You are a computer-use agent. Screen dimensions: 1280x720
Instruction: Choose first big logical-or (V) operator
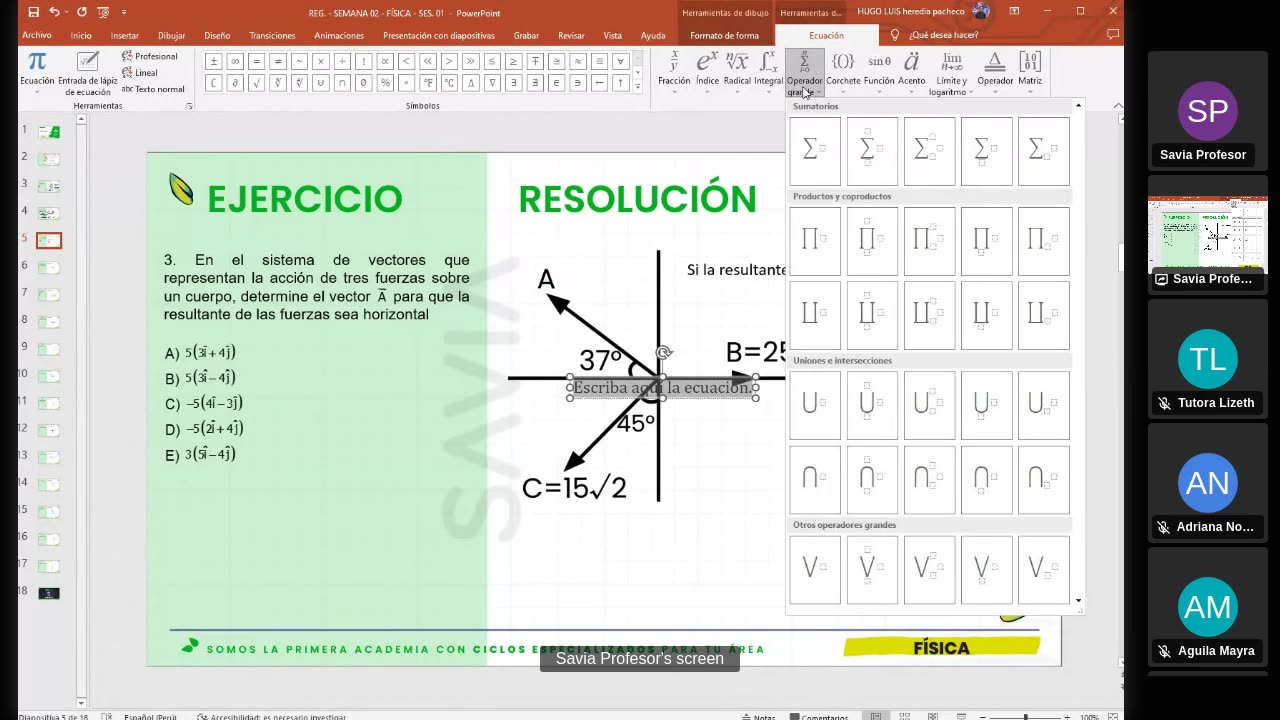(815, 569)
